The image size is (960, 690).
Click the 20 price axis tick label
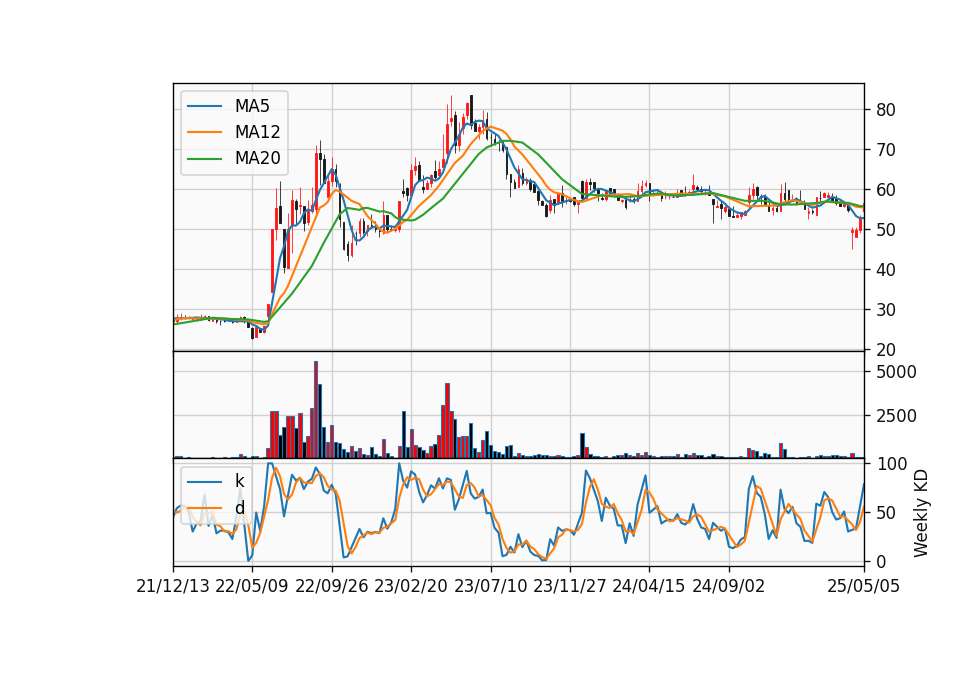tap(886, 350)
